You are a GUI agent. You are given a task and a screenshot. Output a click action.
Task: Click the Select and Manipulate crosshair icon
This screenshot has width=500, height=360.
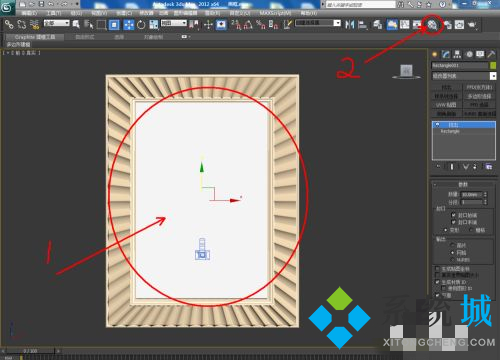coord(208,25)
